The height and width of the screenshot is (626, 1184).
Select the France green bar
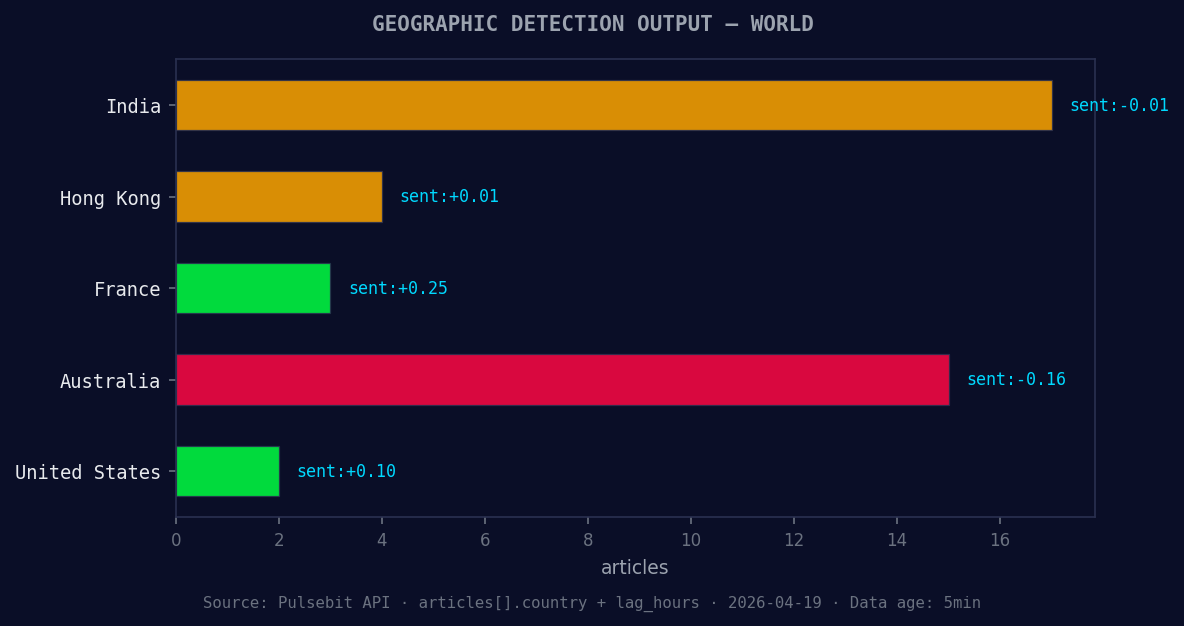tap(253, 288)
